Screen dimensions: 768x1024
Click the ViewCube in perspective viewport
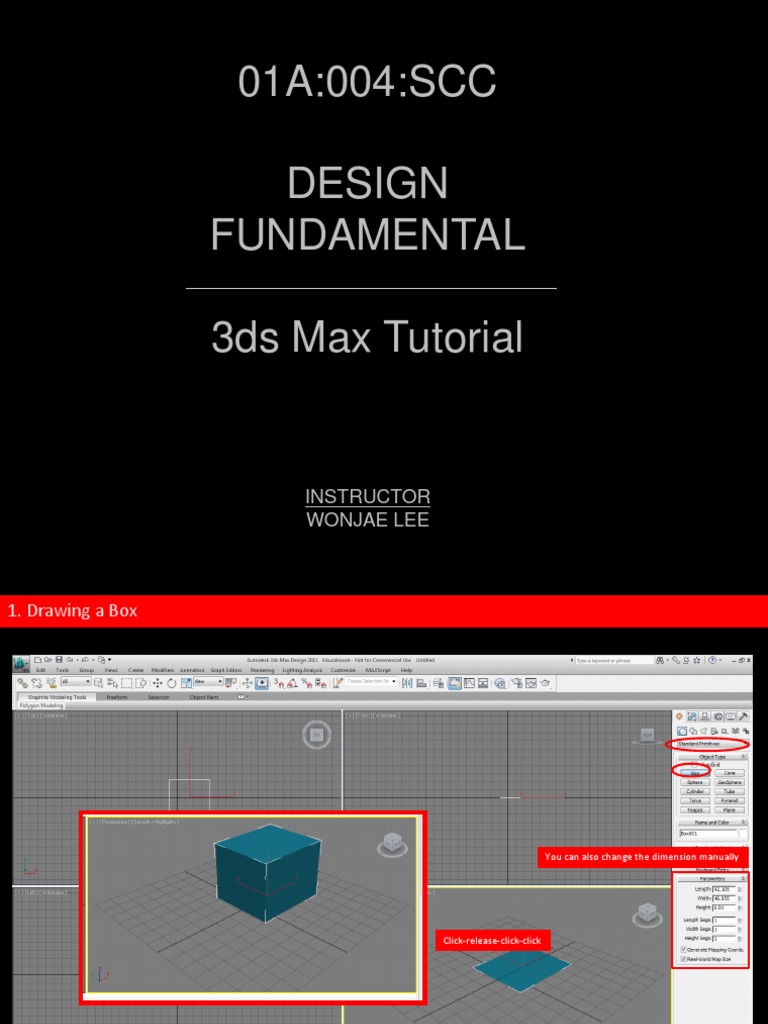(x=393, y=845)
